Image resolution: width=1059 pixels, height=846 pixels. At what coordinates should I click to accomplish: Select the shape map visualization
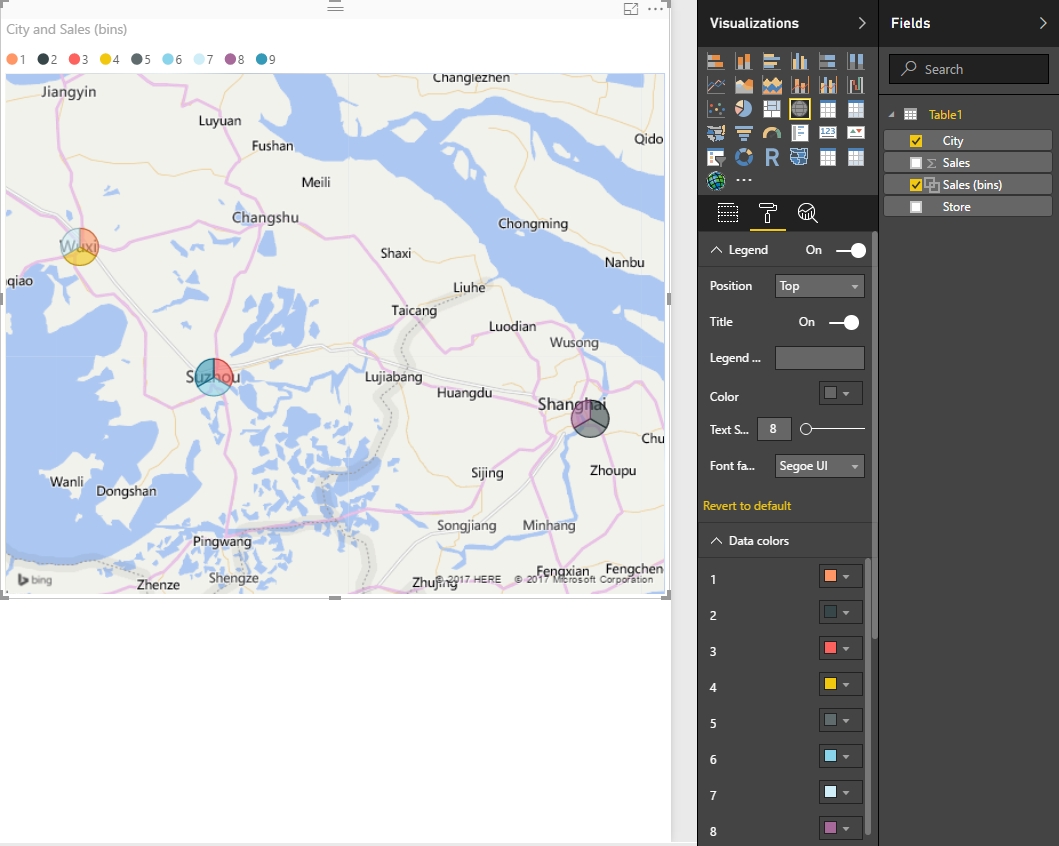(x=800, y=157)
